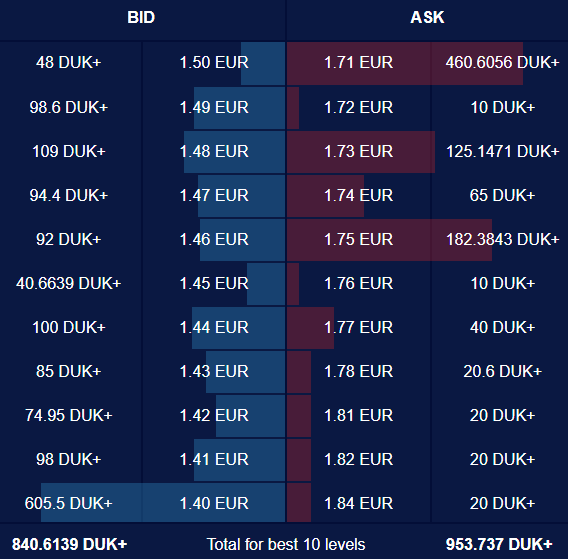The height and width of the screenshot is (559, 568).
Task: Click the 460.6056 DUK+ ask volume
Action: (x=502, y=62)
